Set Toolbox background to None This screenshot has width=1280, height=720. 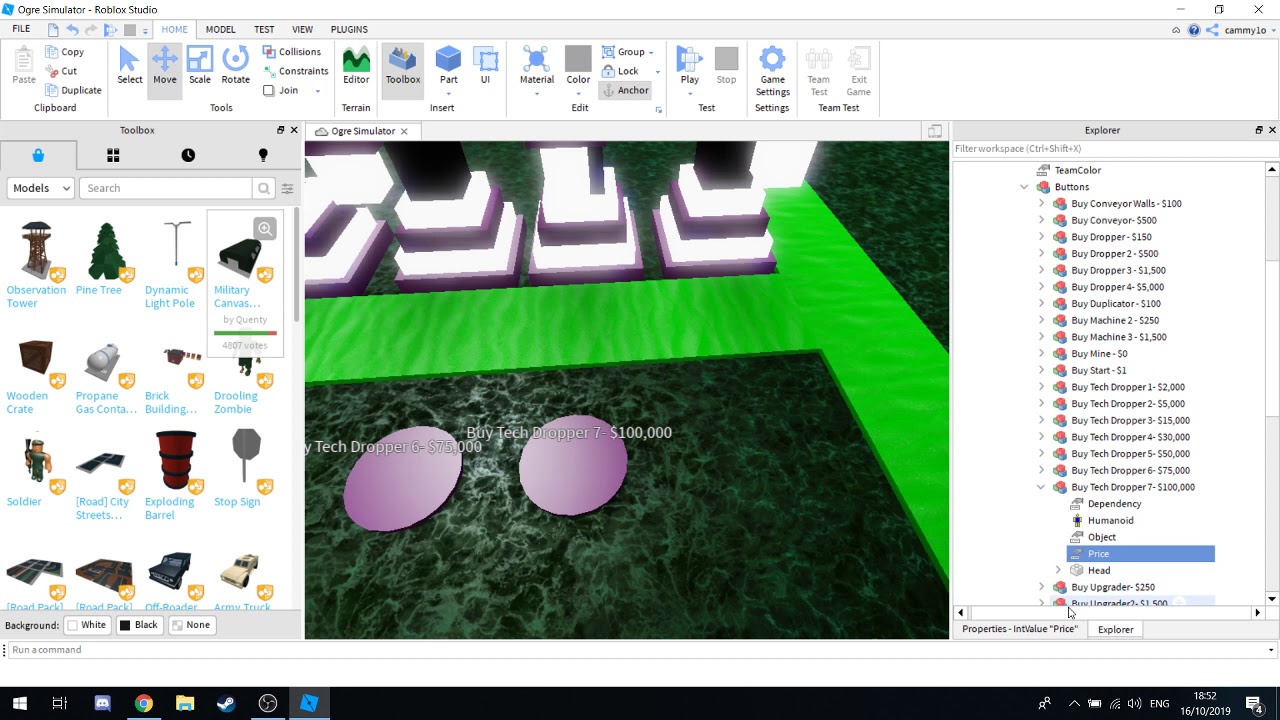pos(190,625)
